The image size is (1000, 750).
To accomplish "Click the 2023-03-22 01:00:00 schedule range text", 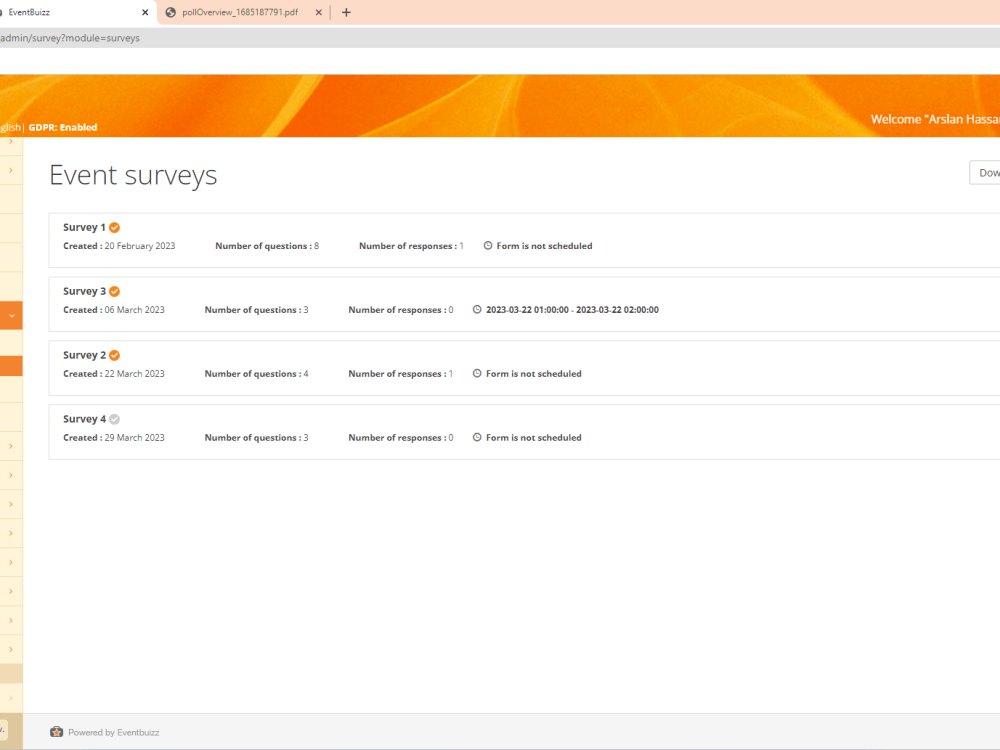I will 572,309.
